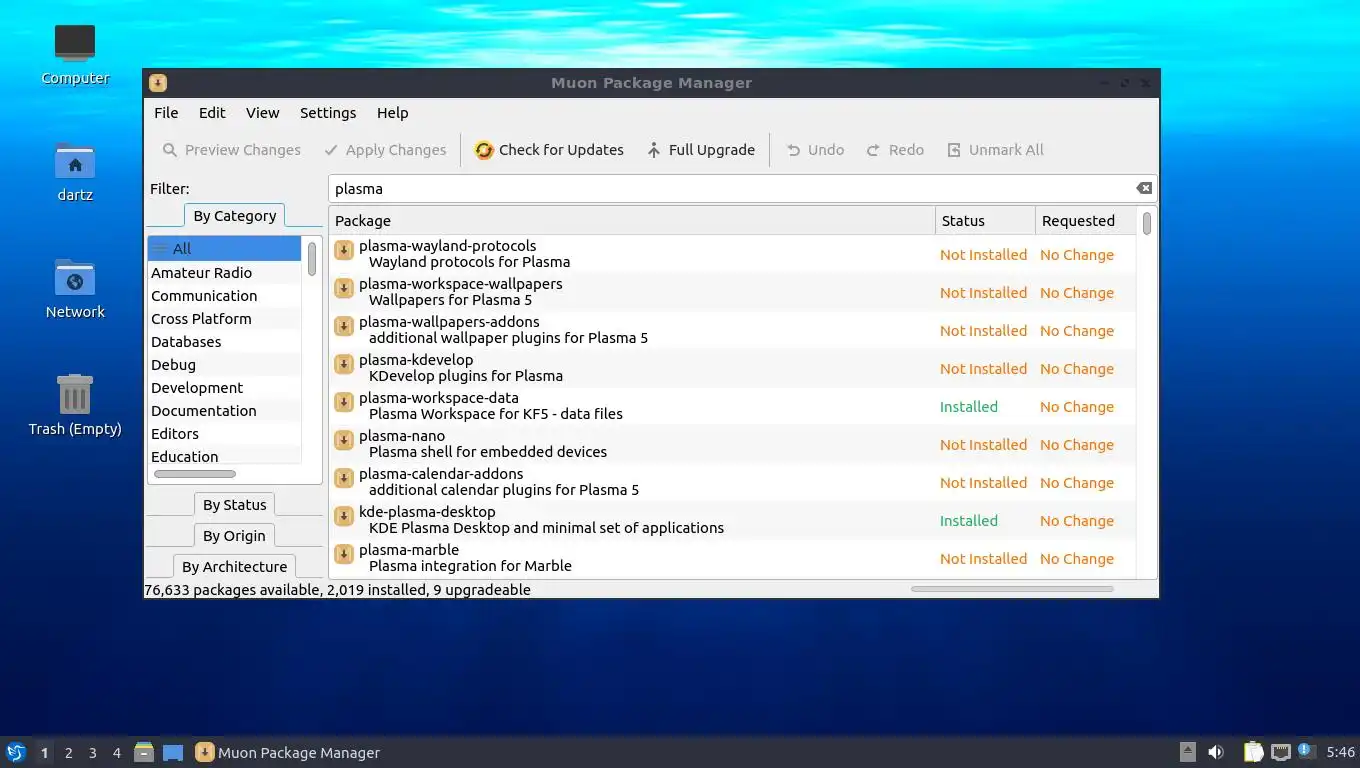Click the package icon beside plasma-workspace-data

(x=344, y=402)
